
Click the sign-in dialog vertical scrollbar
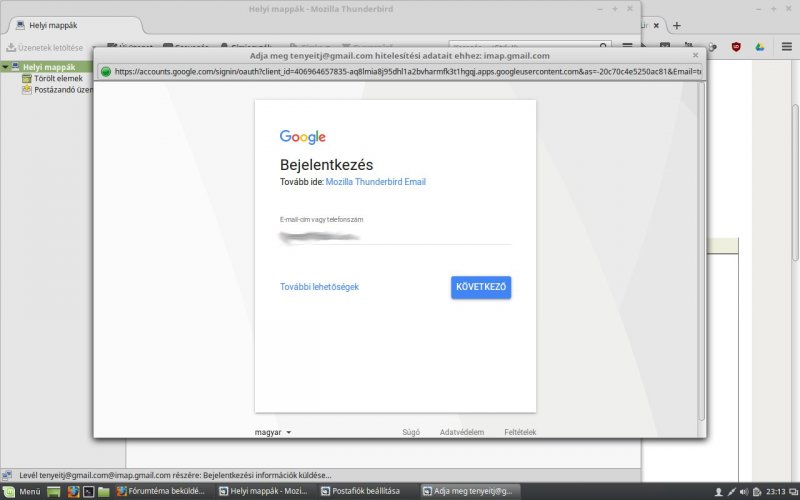click(x=702, y=253)
